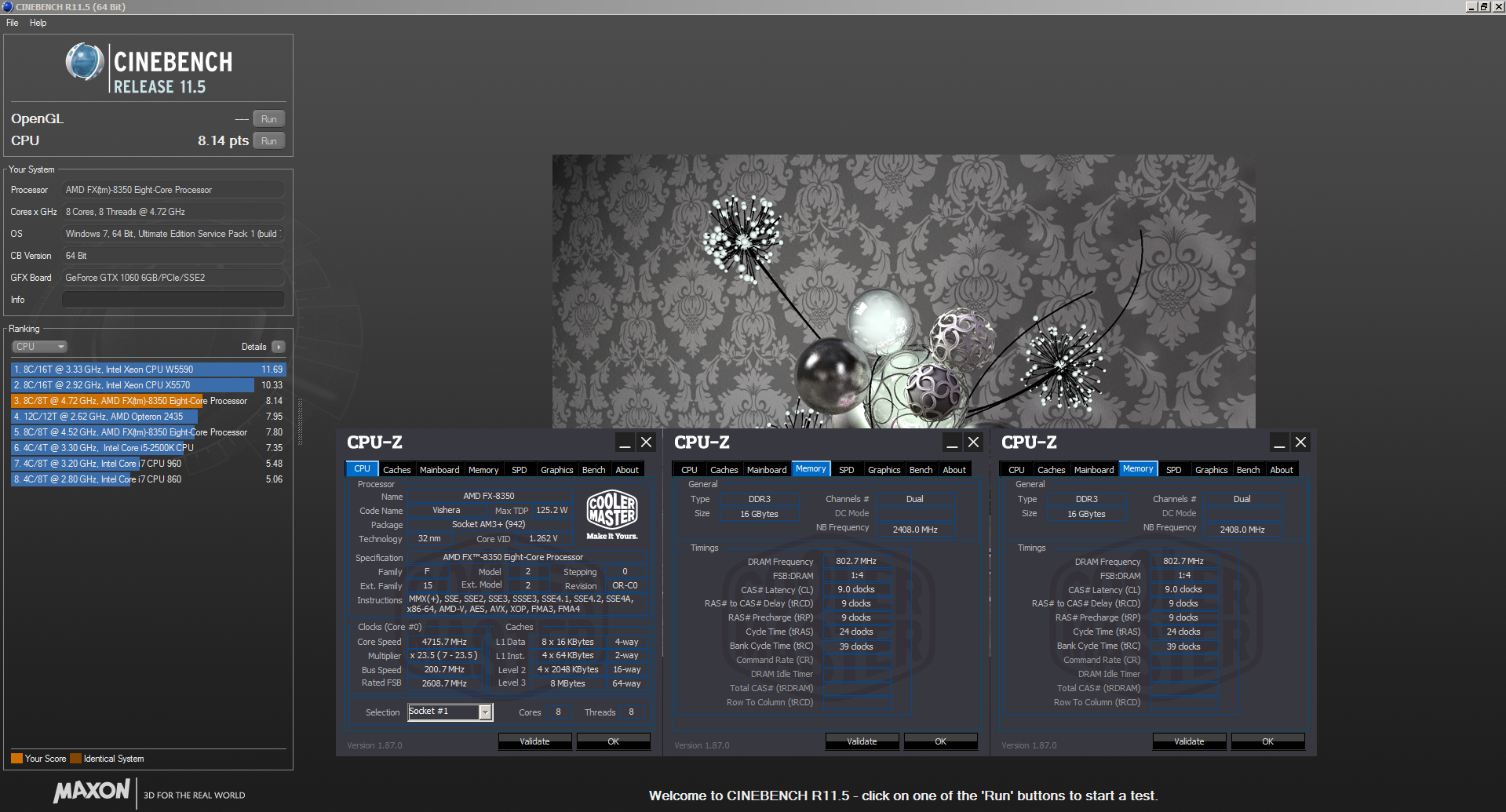This screenshot has height=812, width=1506.
Task: Select ranking entry AMD Opteron 2435
Action: pyautogui.click(x=148, y=417)
